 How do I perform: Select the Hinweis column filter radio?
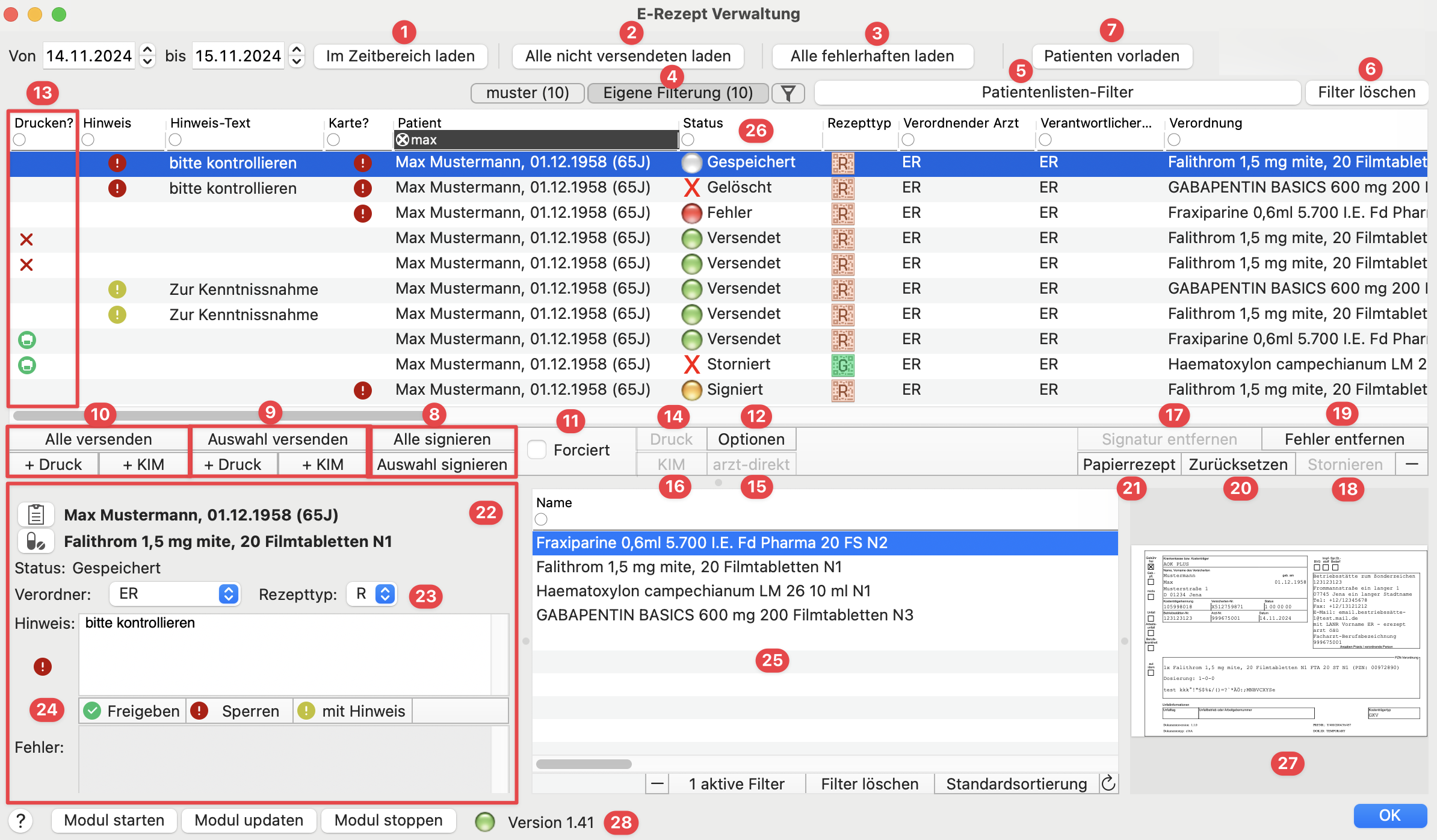(x=88, y=140)
